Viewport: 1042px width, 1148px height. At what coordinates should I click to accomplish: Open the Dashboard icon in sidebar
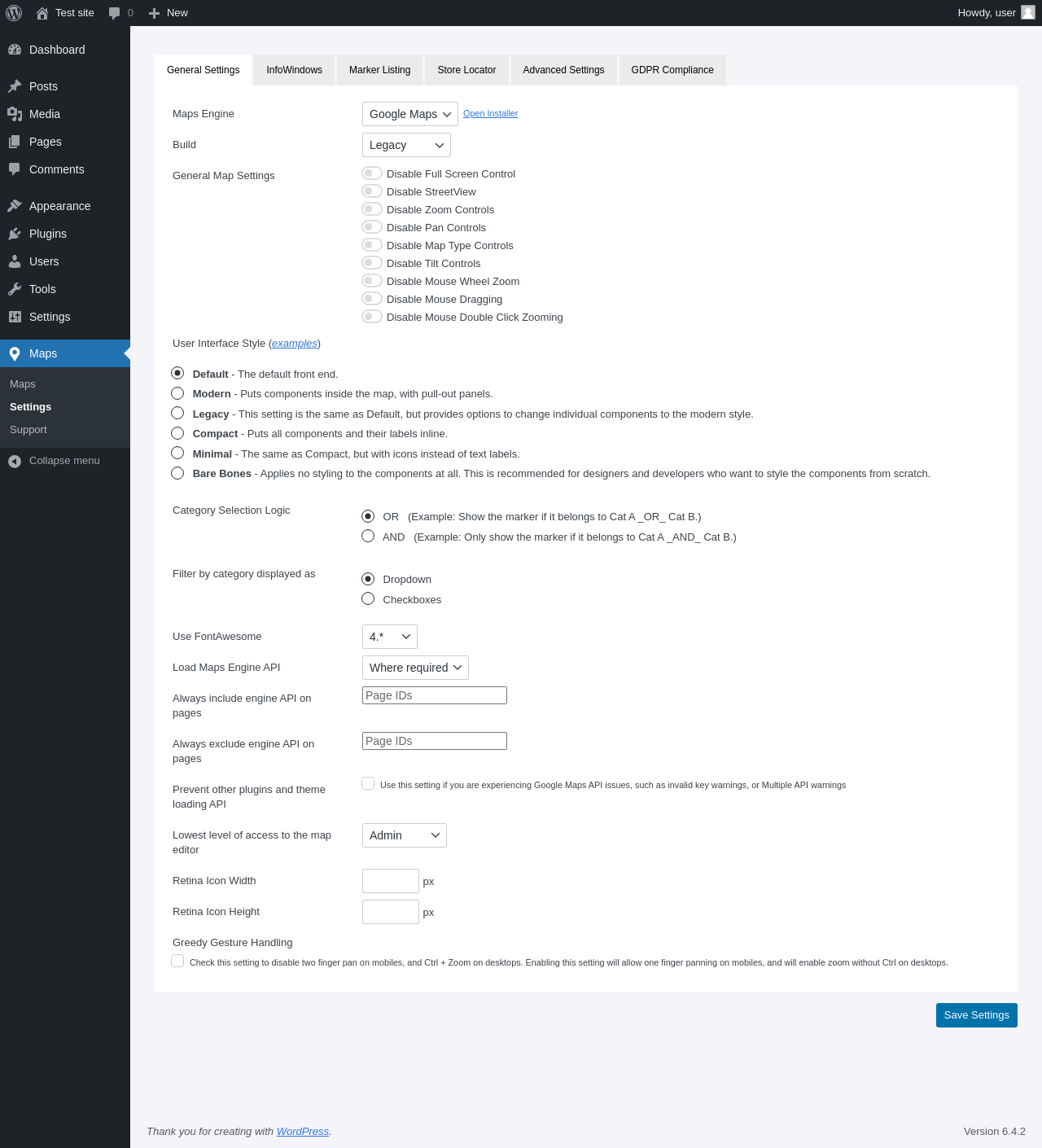coord(15,50)
